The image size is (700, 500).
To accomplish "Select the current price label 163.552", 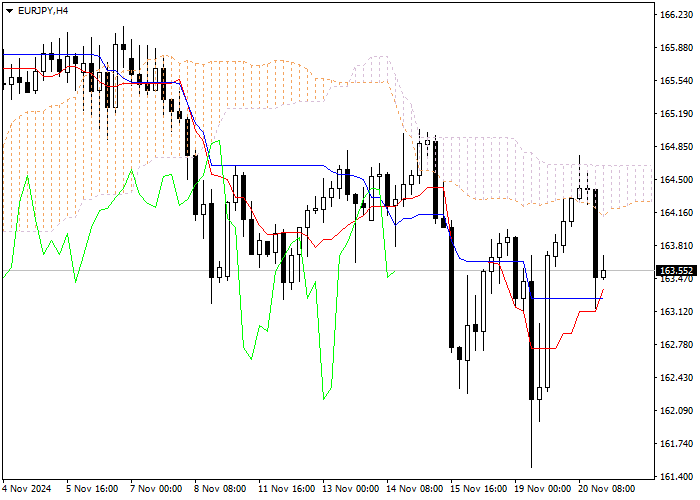I will point(676,271).
